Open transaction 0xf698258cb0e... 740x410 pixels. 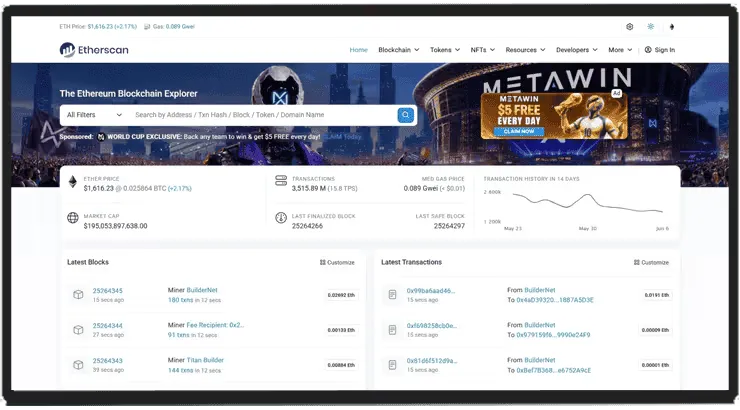coord(432,326)
